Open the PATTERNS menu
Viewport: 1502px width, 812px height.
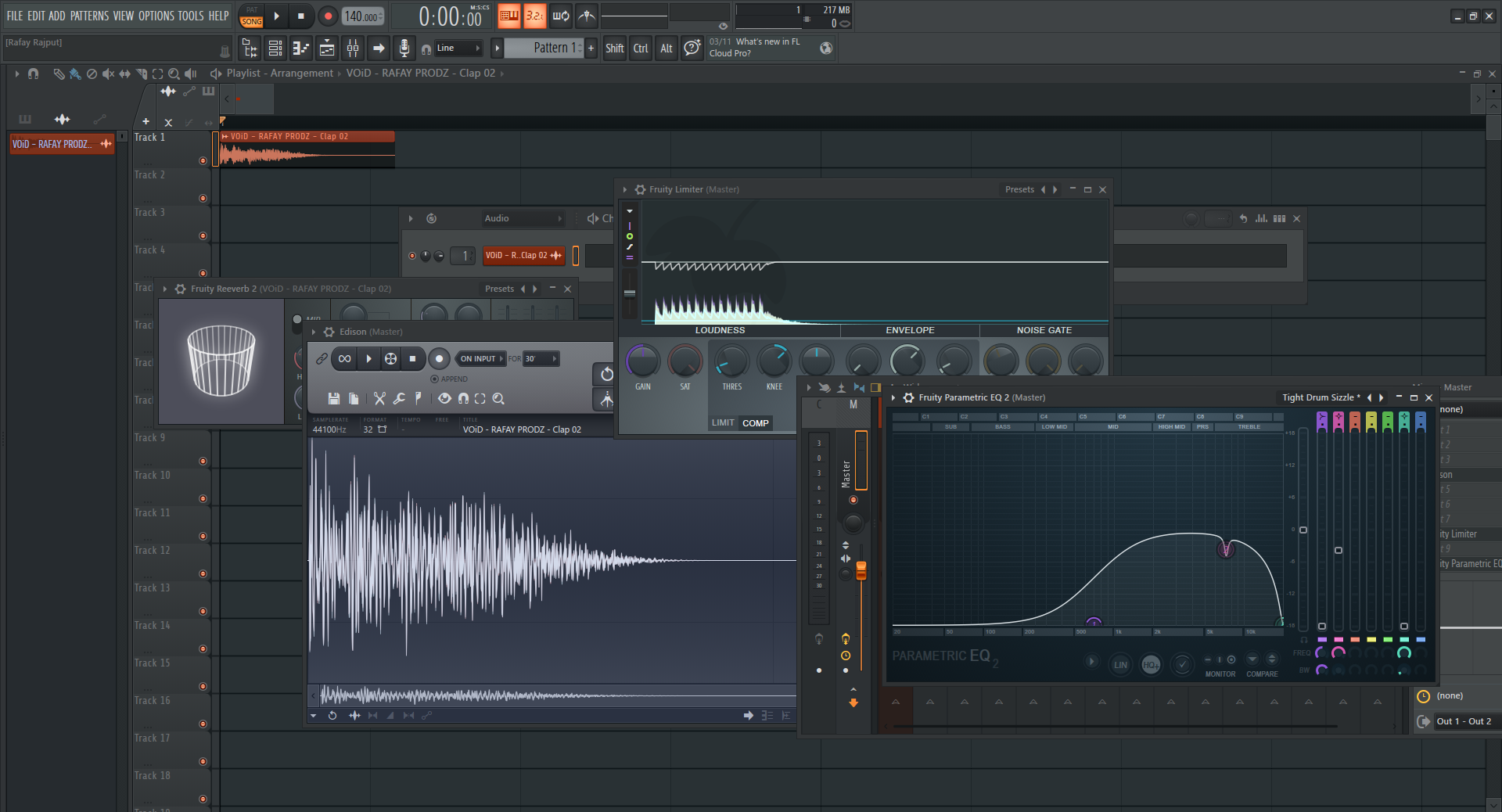(90, 16)
